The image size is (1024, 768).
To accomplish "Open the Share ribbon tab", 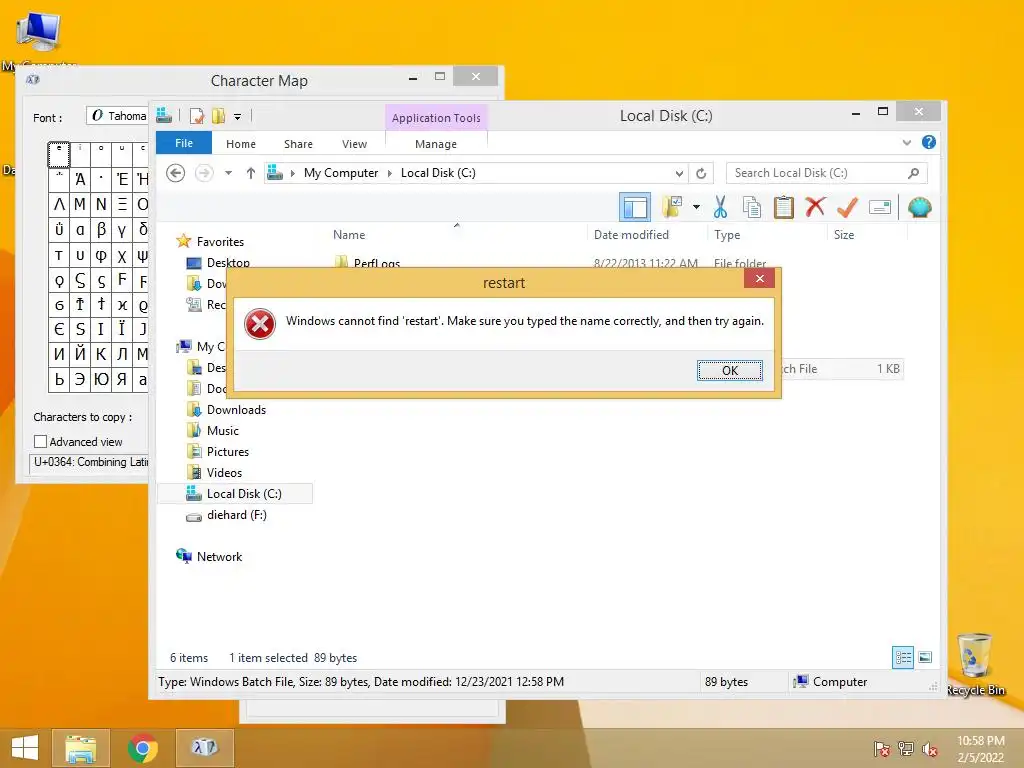I will point(298,144).
